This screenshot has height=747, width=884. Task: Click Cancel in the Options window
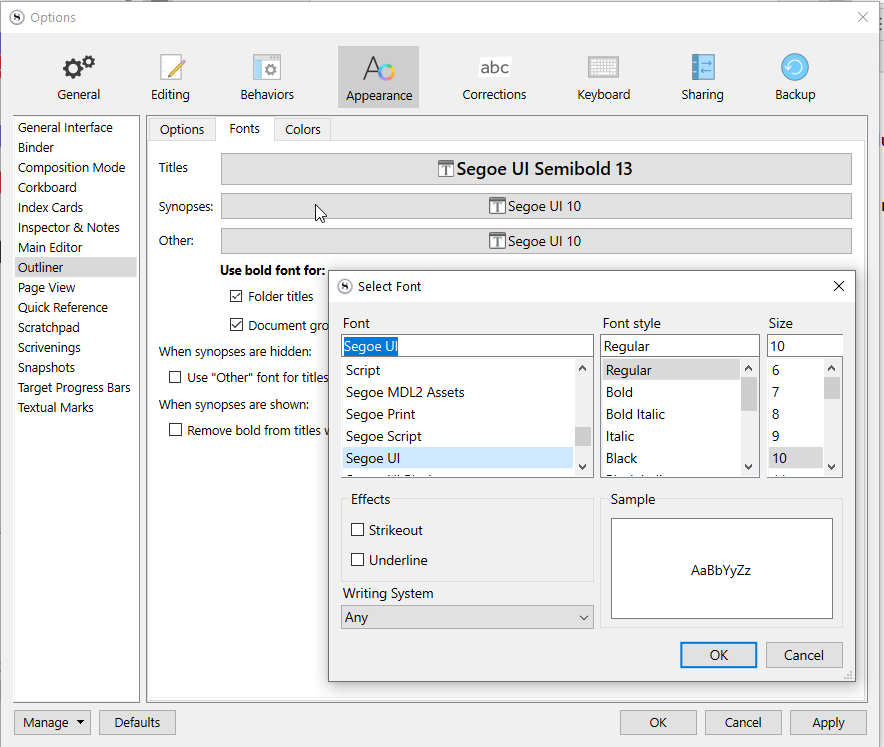(743, 723)
